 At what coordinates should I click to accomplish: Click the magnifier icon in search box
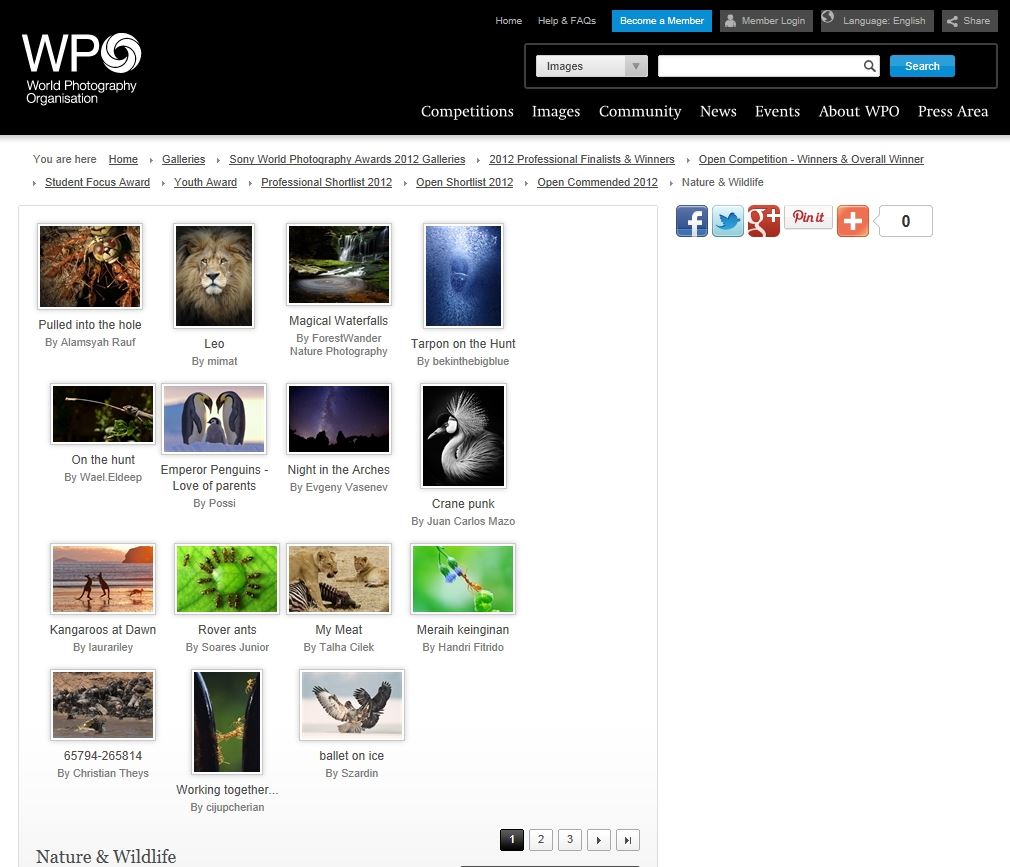point(870,66)
